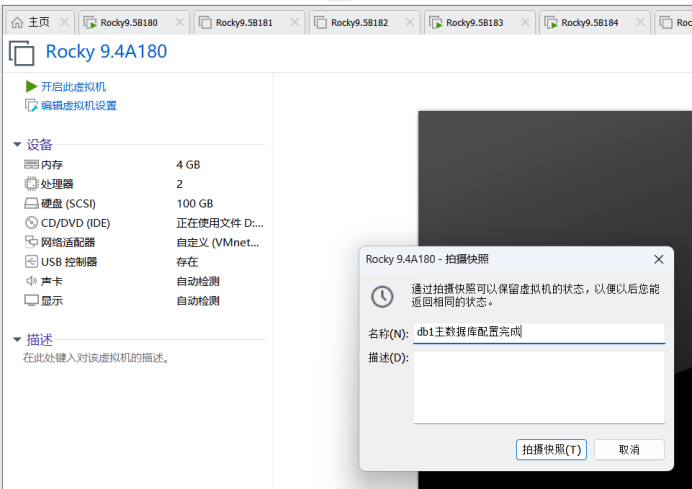Click the sound card (声卡) icon

pyautogui.click(x=31, y=281)
